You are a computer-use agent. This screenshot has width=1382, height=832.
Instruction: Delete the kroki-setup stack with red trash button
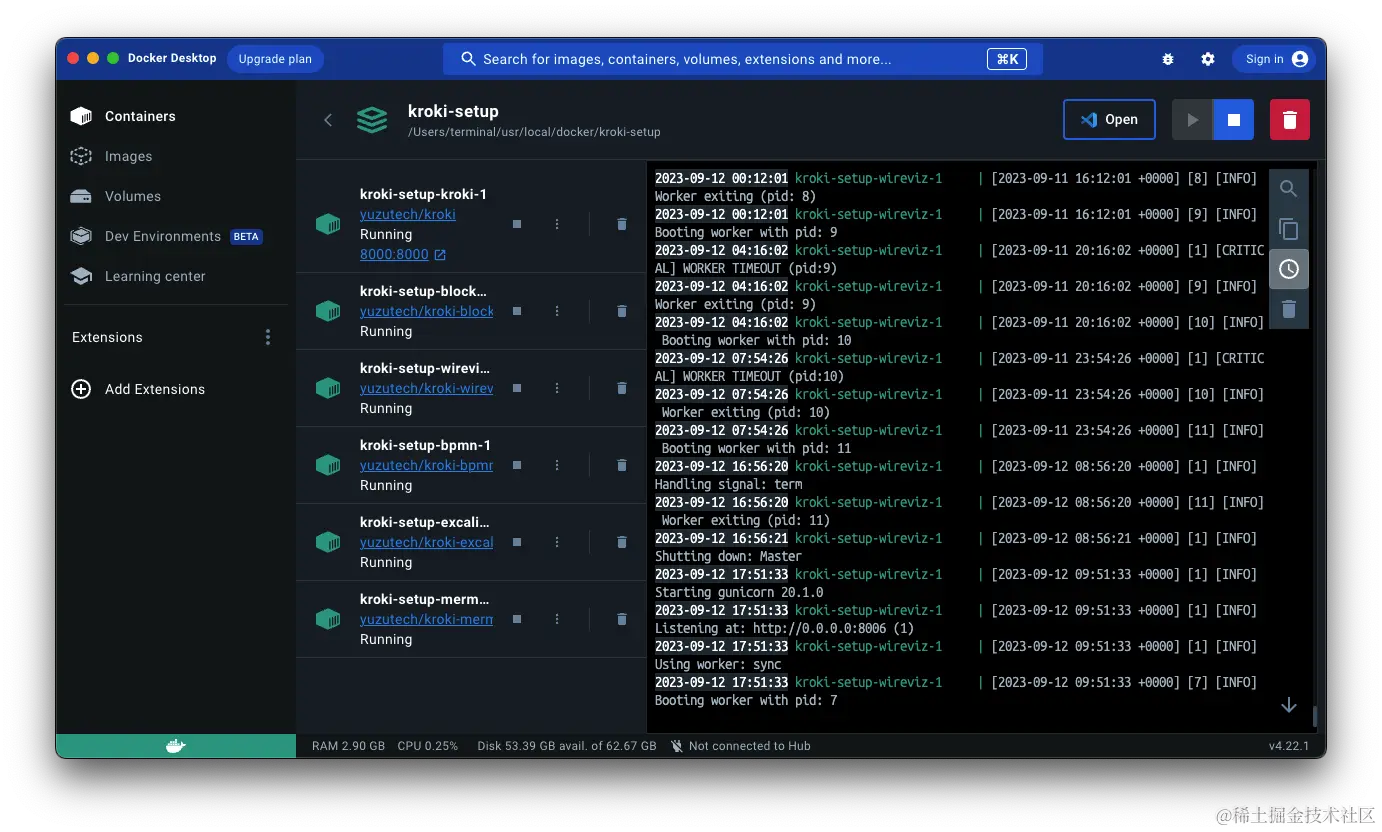click(x=1290, y=120)
